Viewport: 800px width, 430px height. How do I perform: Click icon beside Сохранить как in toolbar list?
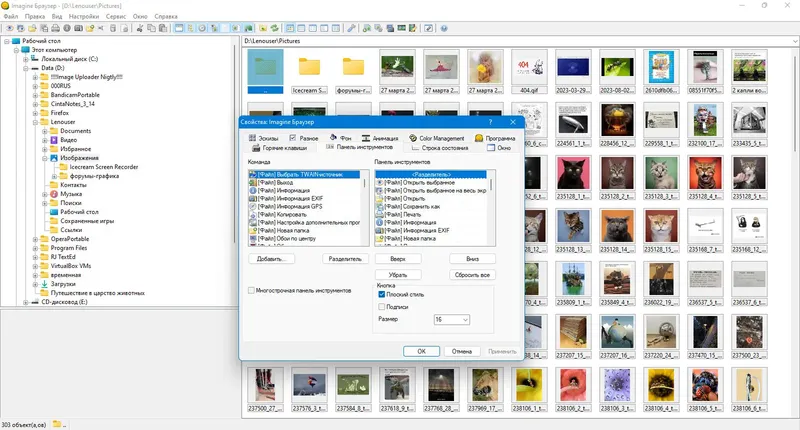tap(379, 207)
